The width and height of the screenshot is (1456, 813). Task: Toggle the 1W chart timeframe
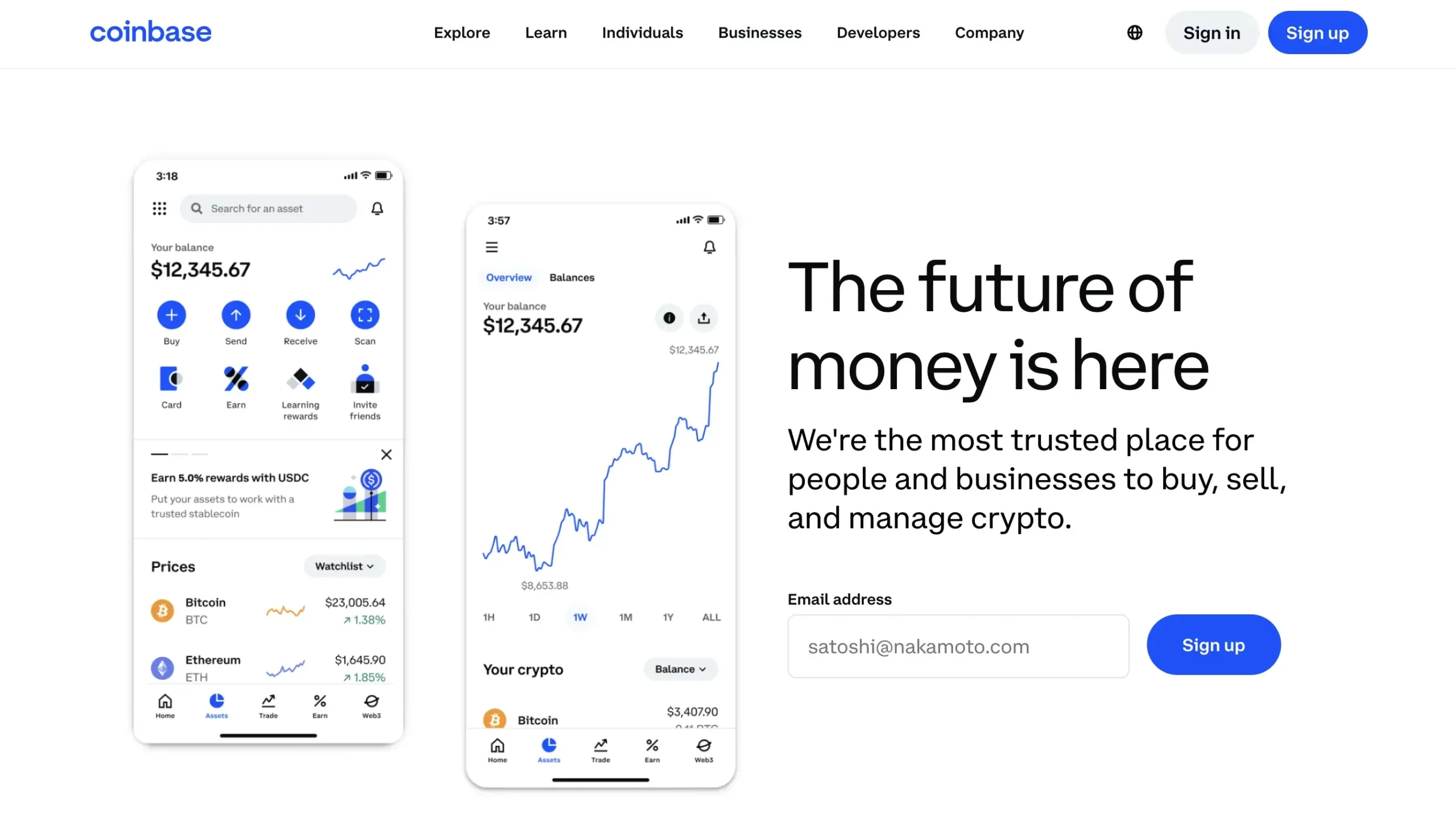pos(580,617)
